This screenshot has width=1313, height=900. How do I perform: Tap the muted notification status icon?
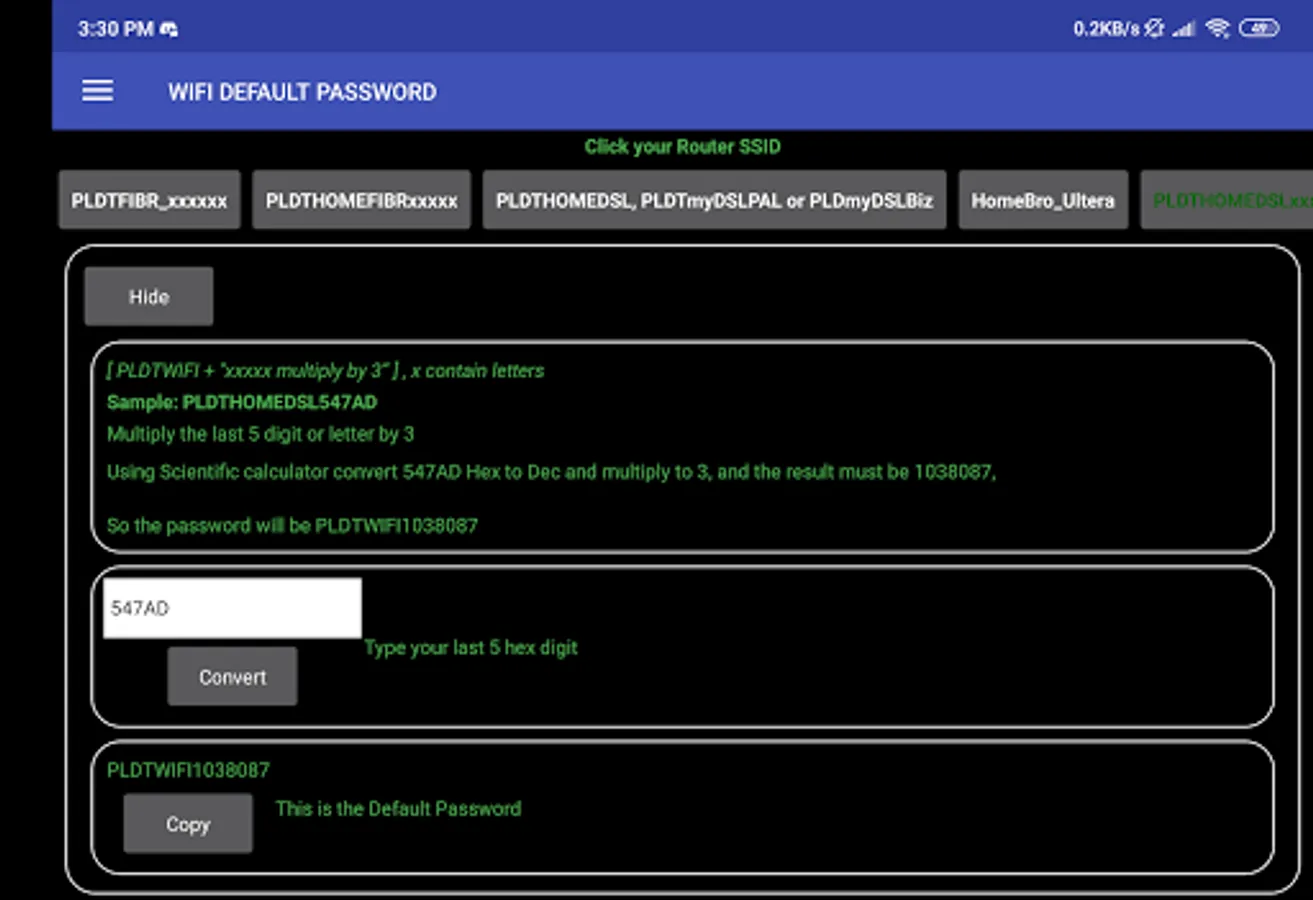point(1155,29)
